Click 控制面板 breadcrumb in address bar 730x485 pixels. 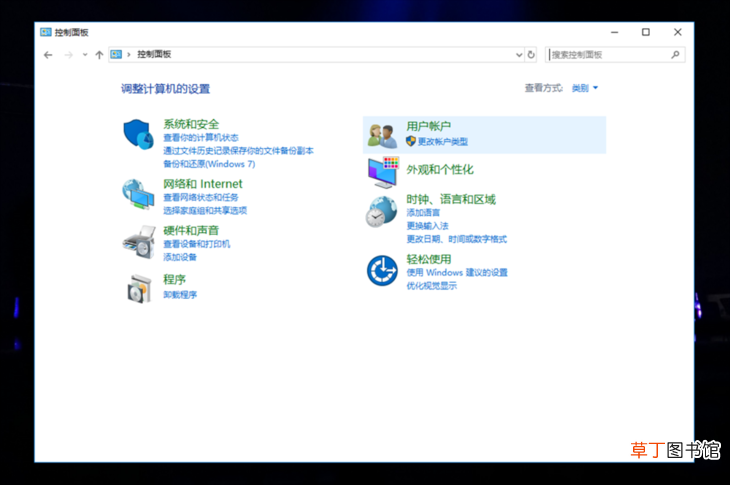click(154, 54)
